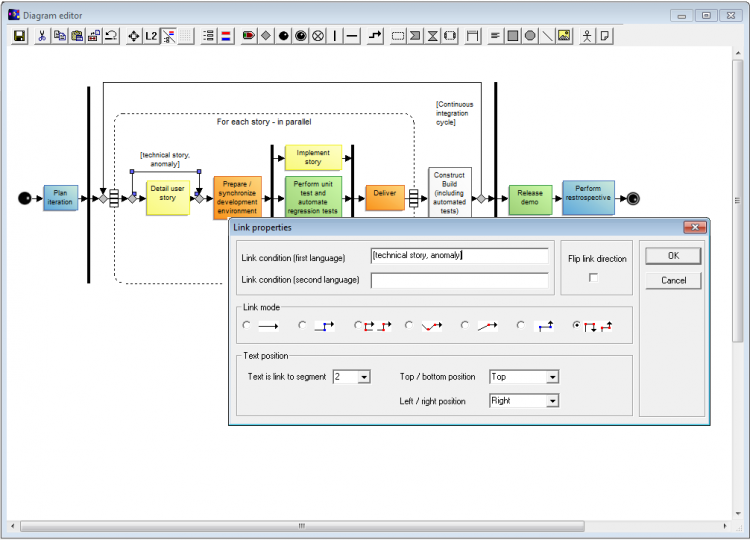Select the third link mode with two red-cornered arrows
The height and width of the screenshot is (540, 750).
[x=358, y=325]
